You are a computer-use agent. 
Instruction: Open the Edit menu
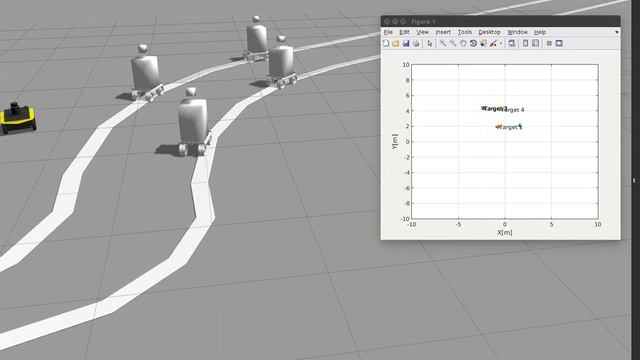(404, 32)
